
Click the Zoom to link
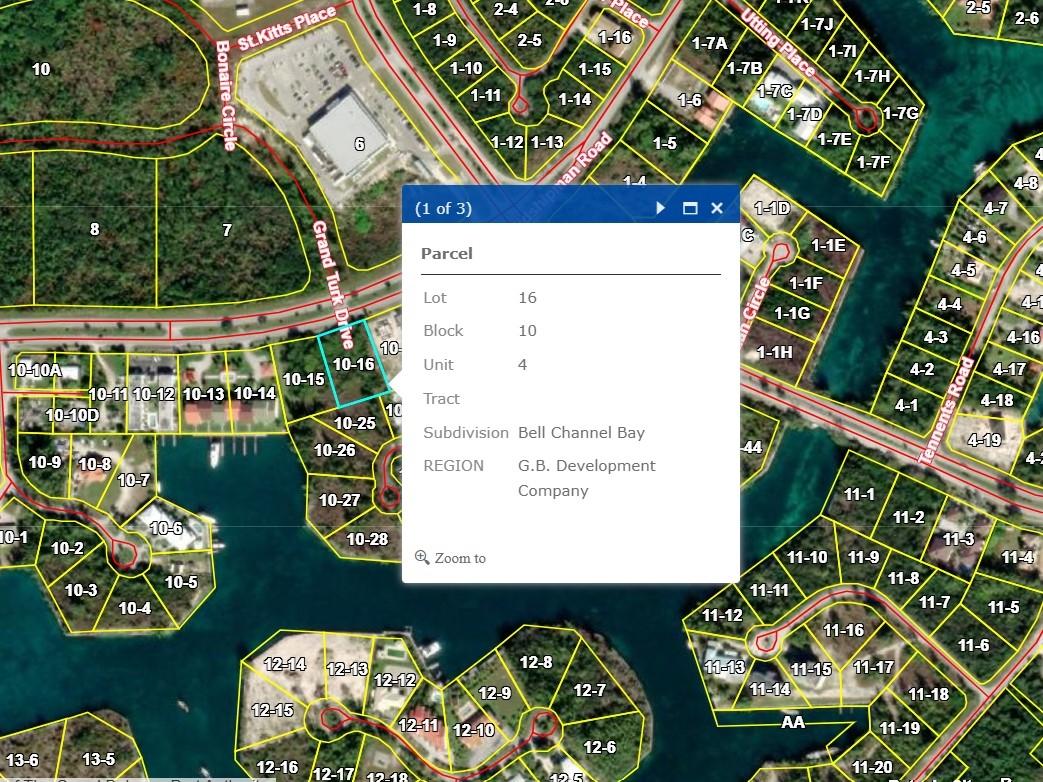click(451, 558)
